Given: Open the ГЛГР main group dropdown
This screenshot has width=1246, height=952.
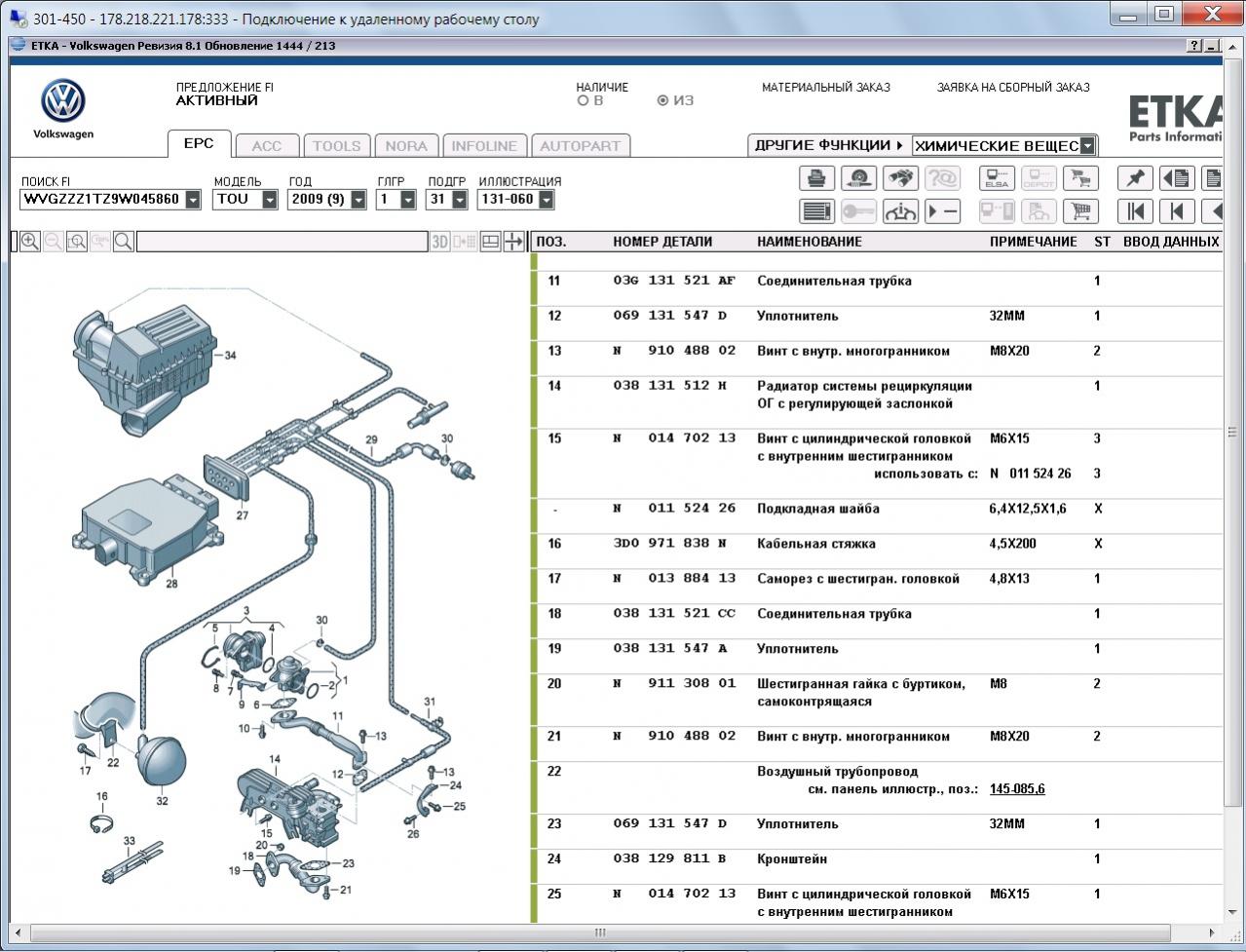Looking at the screenshot, I should click(408, 200).
